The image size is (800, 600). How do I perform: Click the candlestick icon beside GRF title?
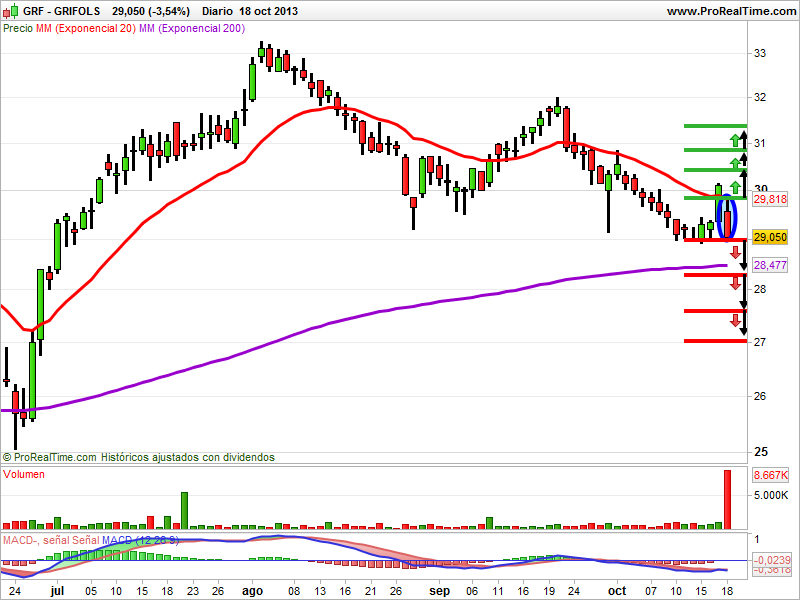pos(11,10)
